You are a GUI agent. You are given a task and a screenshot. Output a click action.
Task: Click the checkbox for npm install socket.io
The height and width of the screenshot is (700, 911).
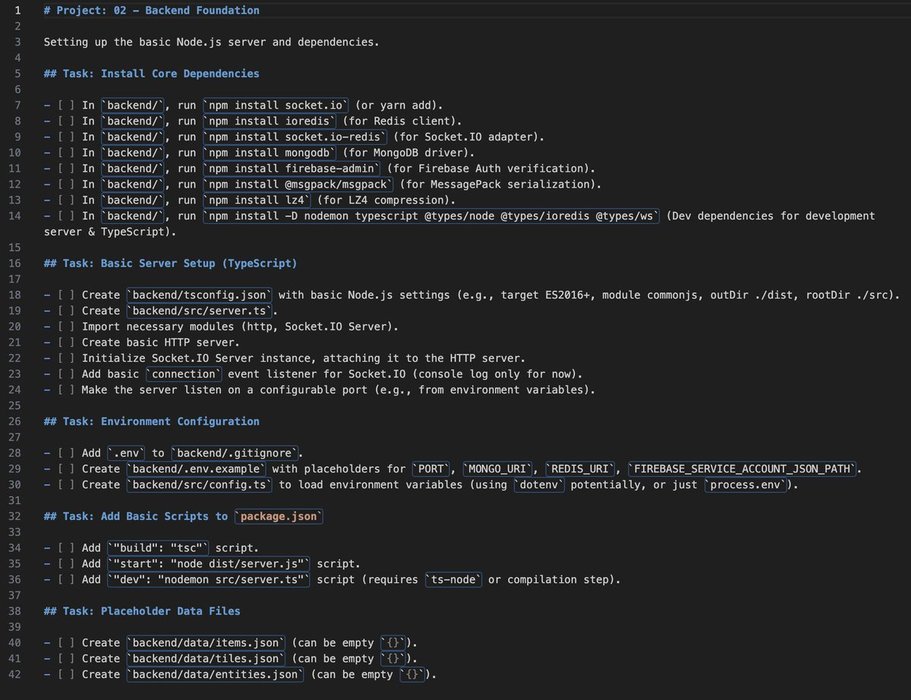64,105
